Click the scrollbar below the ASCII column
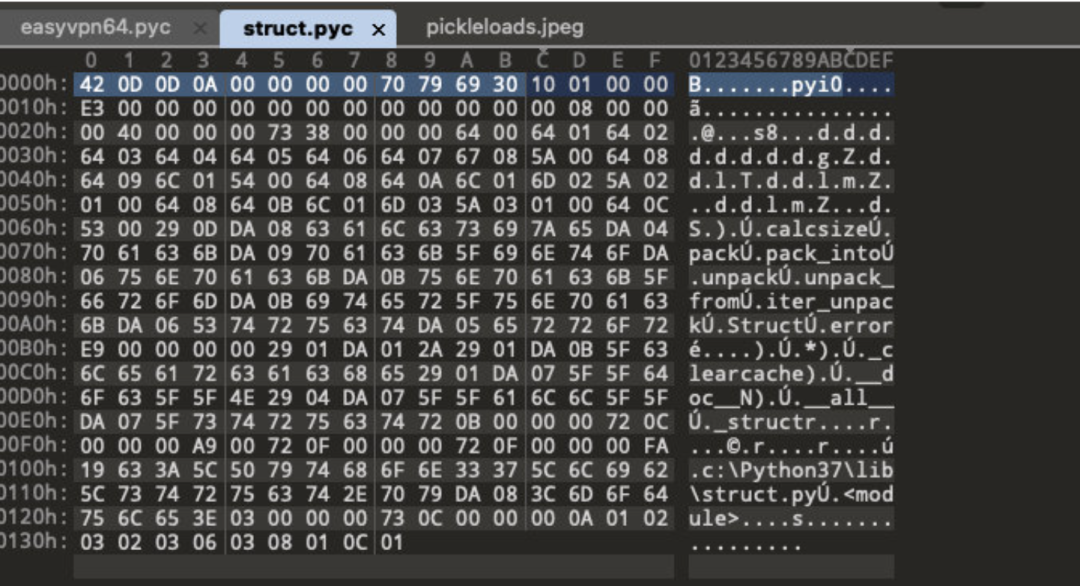 coord(791,567)
